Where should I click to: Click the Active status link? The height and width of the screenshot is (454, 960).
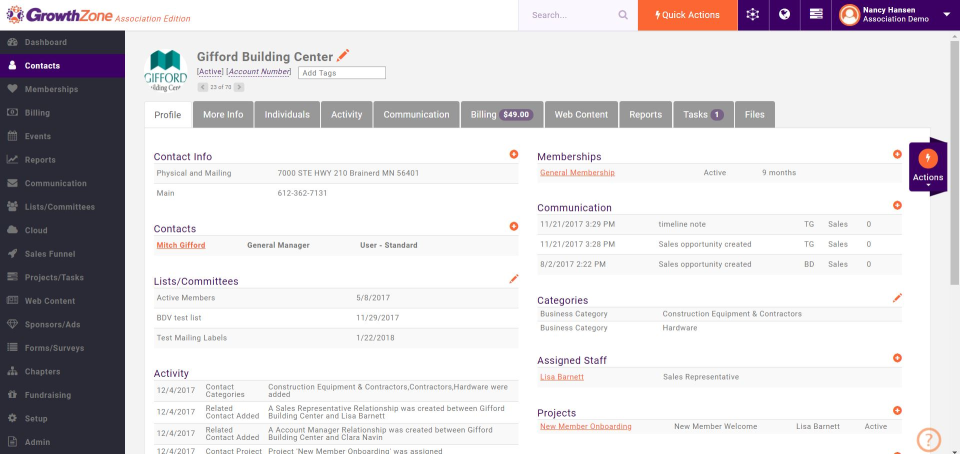[210, 72]
